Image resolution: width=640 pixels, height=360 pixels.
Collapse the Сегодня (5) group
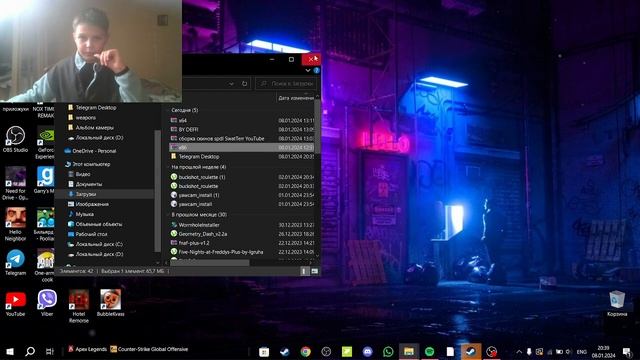184,110
